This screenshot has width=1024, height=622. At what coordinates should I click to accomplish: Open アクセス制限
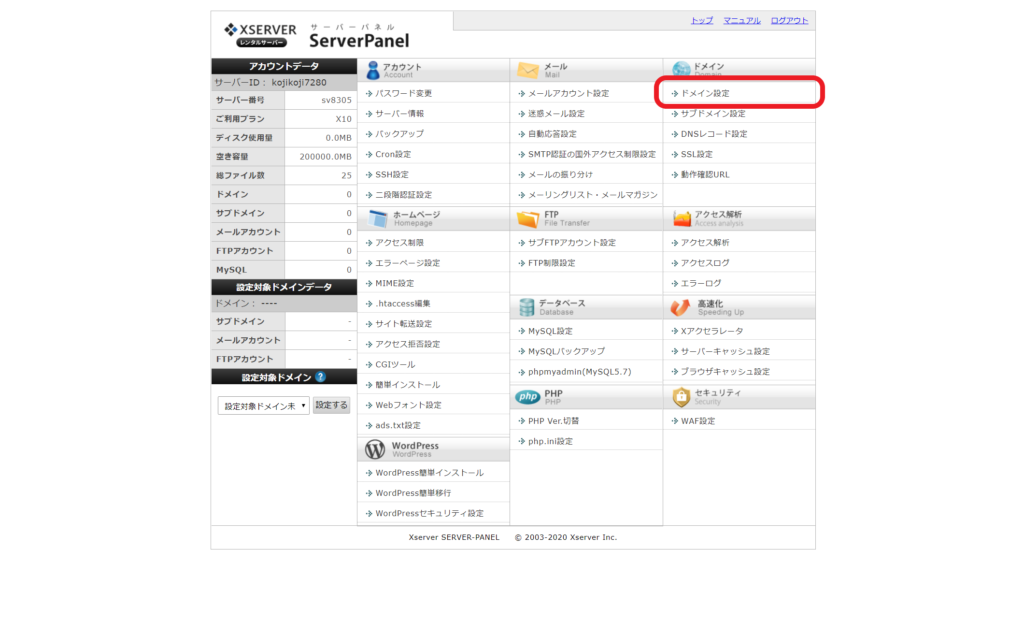coord(400,242)
